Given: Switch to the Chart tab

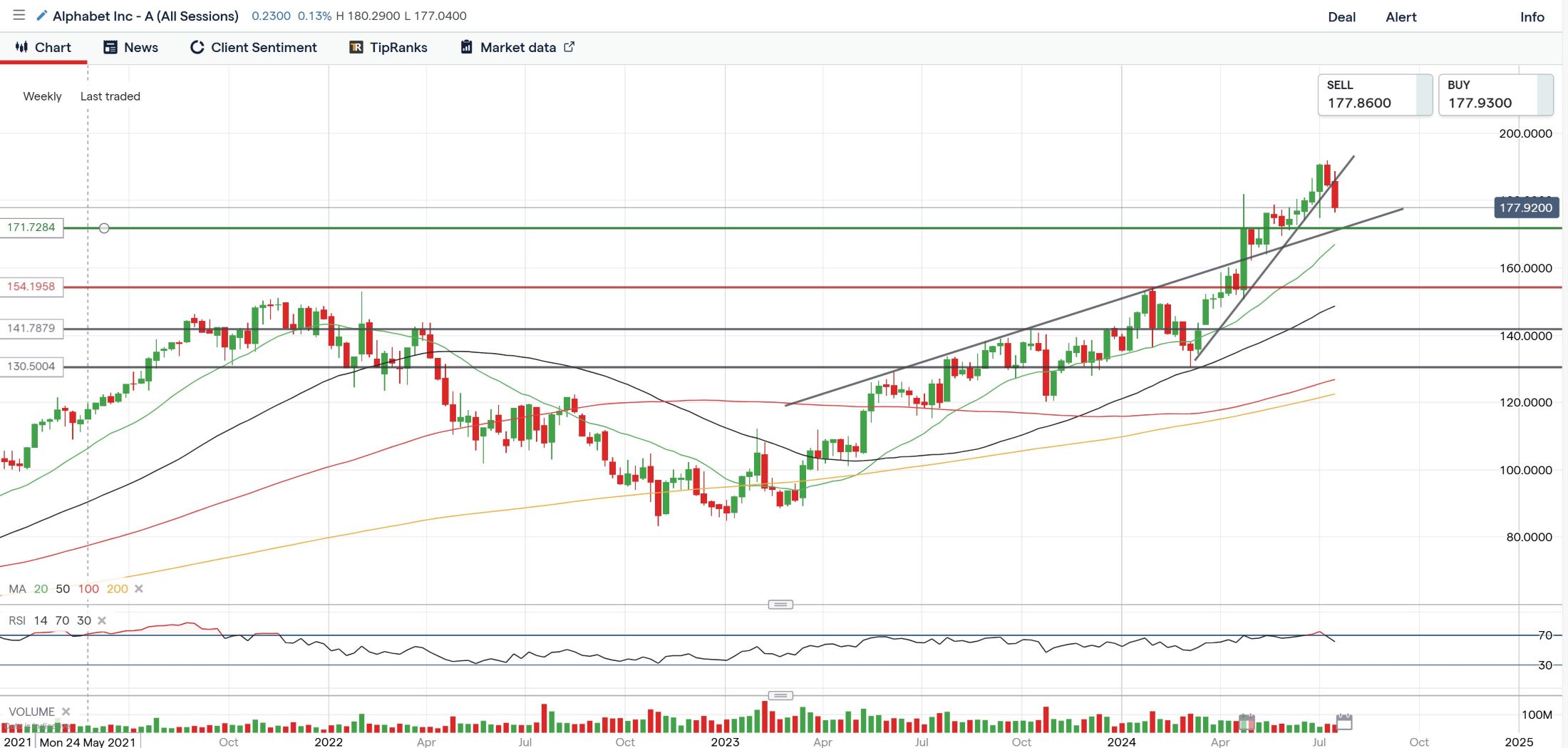Looking at the screenshot, I should point(43,48).
